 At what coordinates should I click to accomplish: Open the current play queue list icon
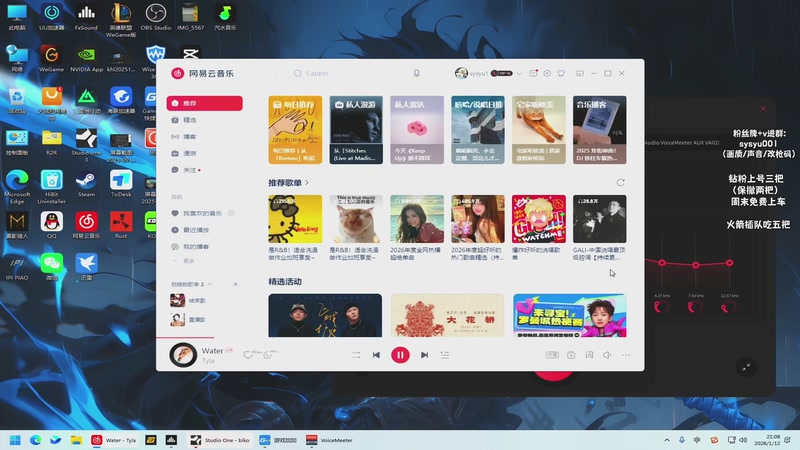point(445,355)
